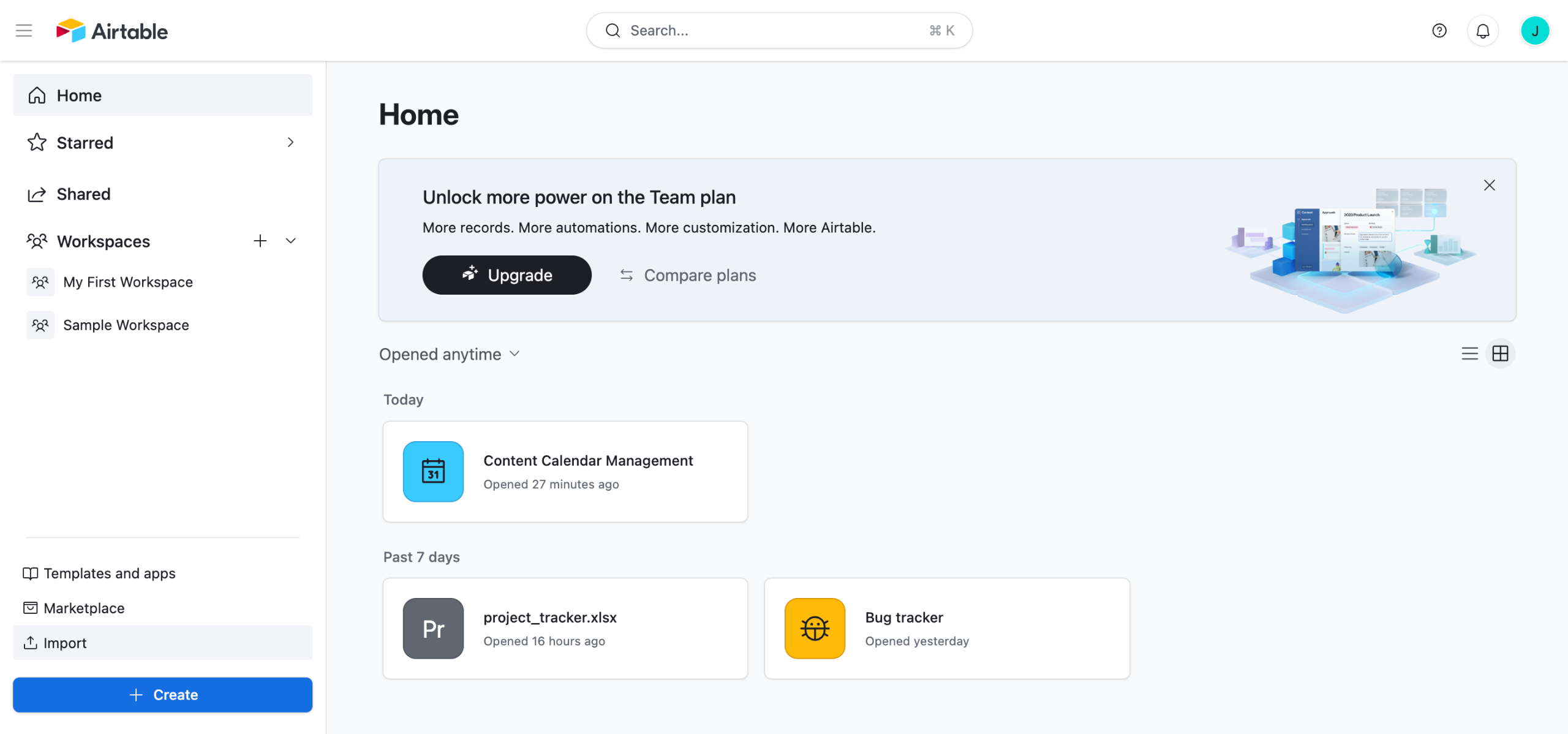Switch to list view
The height and width of the screenshot is (734, 1568).
point(1469,354)
